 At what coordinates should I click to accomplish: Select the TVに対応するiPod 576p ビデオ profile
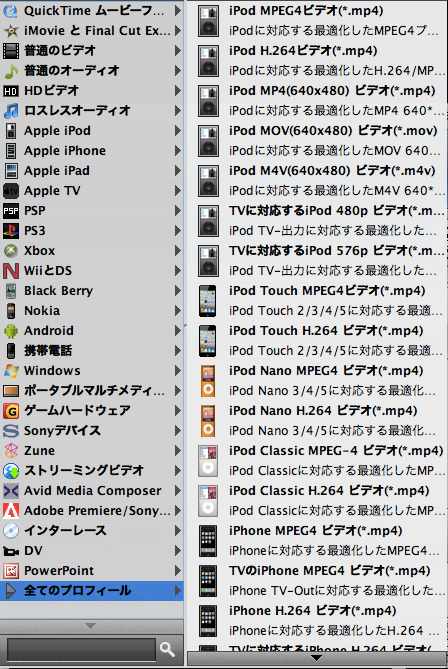[318, 261]
